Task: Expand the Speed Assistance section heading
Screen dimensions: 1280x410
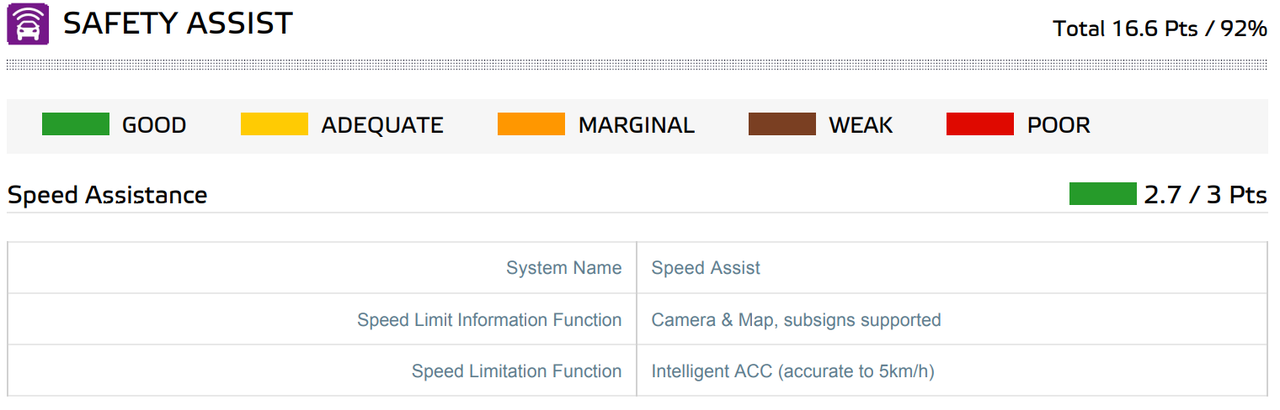Action: pyautogui.click(x=107, y=195)
